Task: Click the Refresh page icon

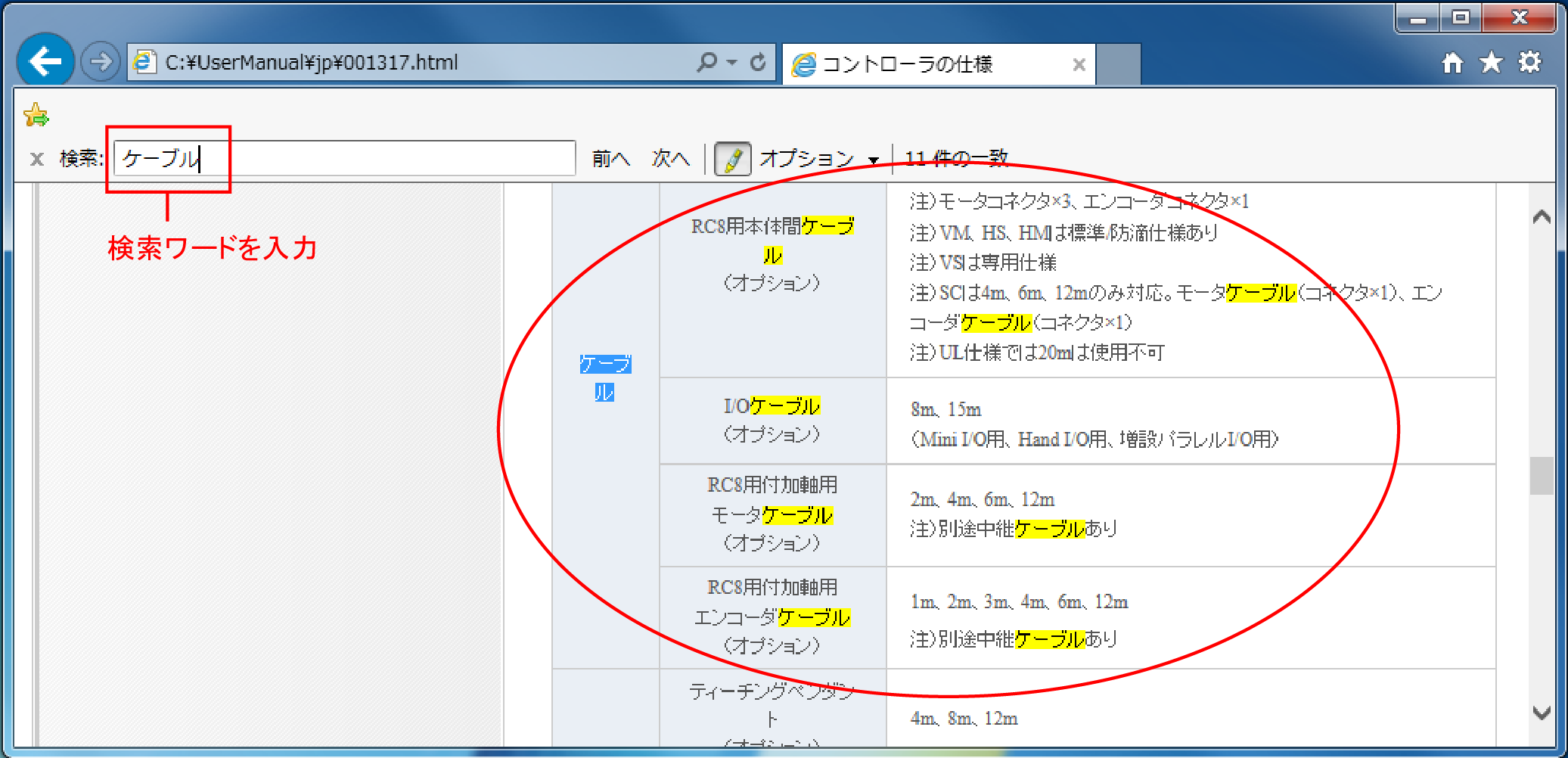Action: (x=757, y=62)
